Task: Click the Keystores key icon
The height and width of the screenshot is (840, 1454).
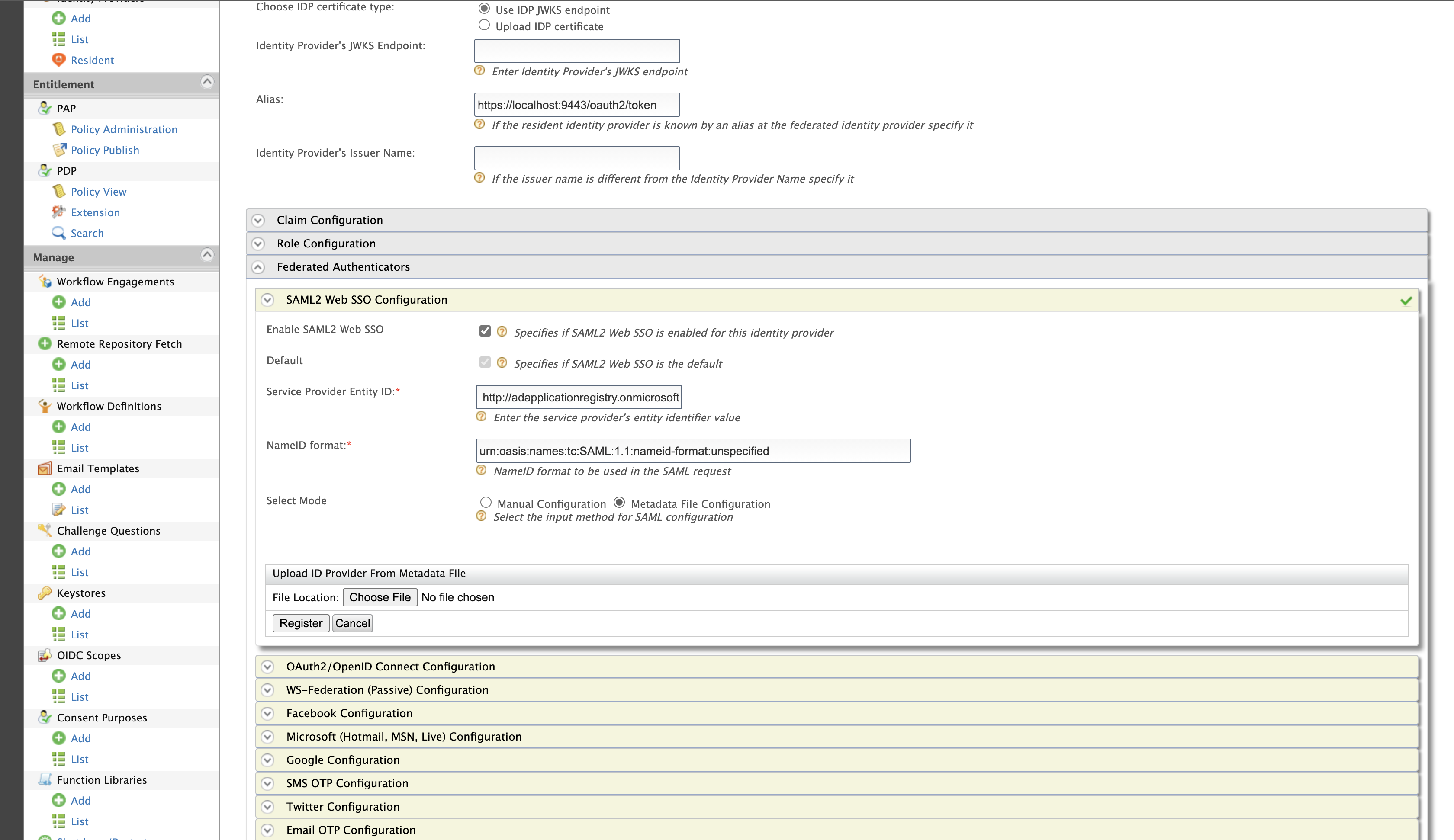Action: tap(45, 593)
